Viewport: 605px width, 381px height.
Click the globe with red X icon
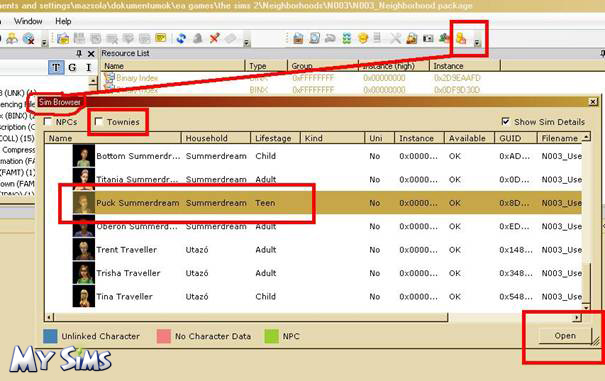[x=29, y=38]
